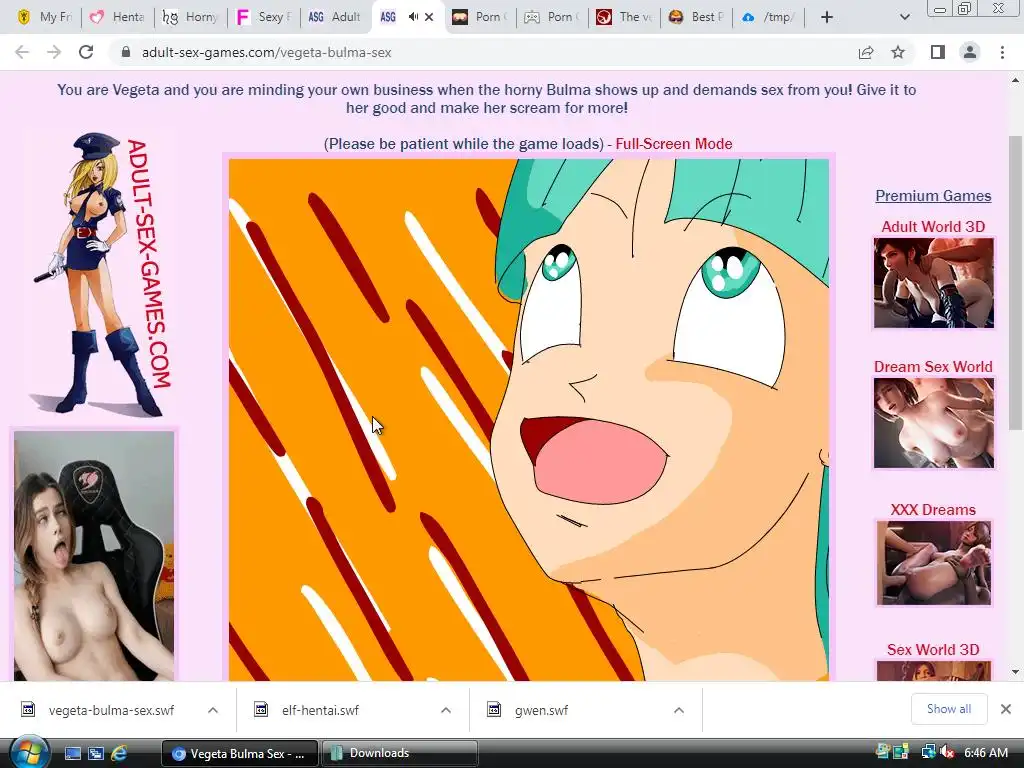The image size is (1024, 768).
Task: Click the network tray icon
Action: pyautogui.click(x=928, y=753)
